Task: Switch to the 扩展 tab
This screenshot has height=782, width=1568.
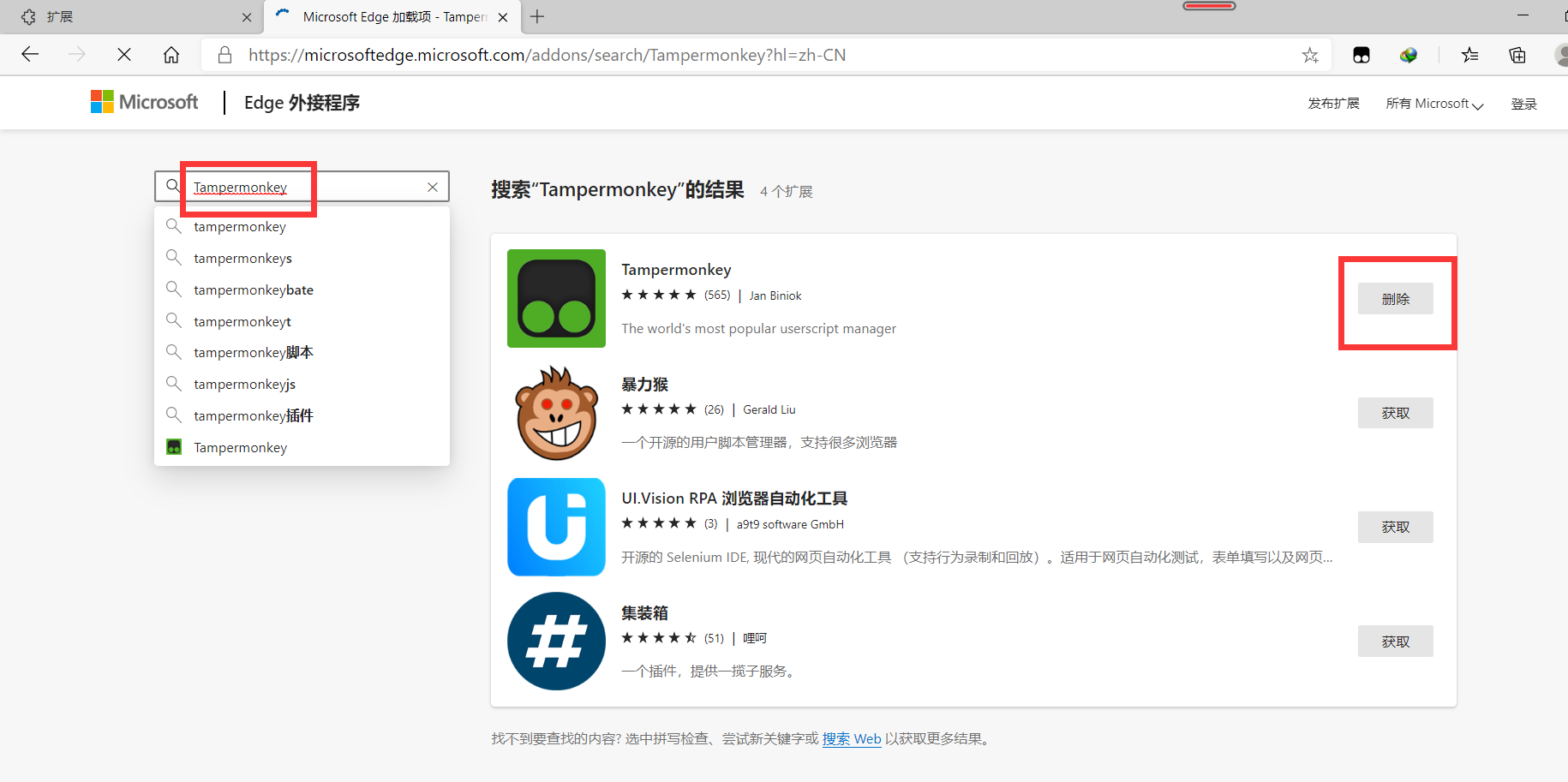Action: pos(133,17)
